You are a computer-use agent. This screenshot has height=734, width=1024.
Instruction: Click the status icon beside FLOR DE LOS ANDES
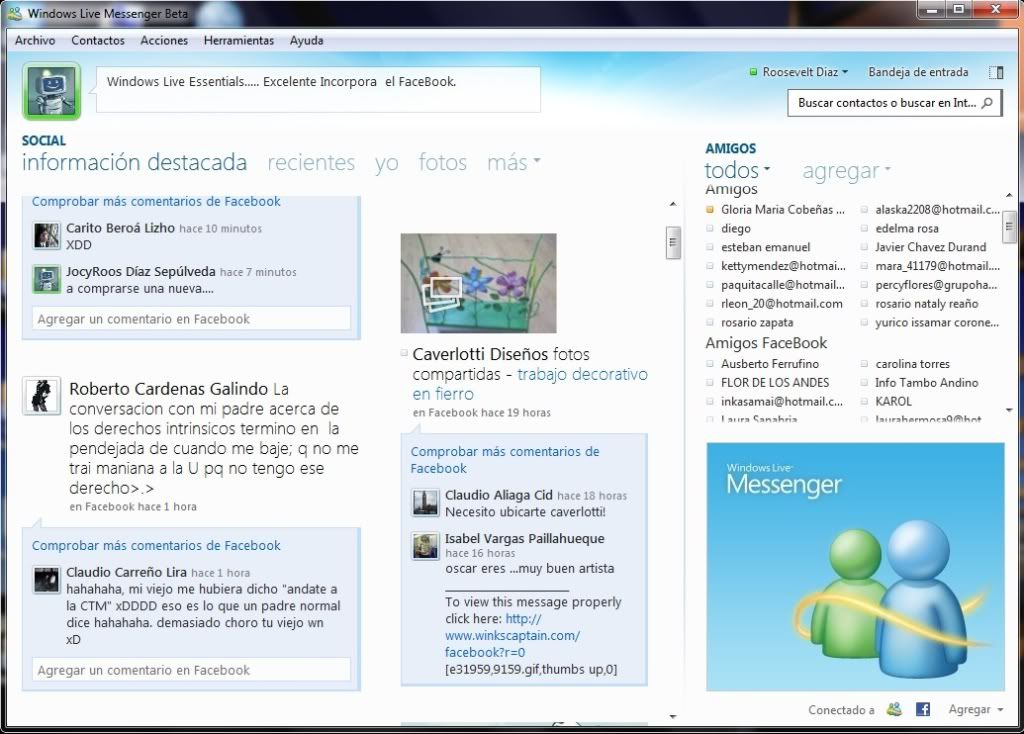[x=710, y=383]
